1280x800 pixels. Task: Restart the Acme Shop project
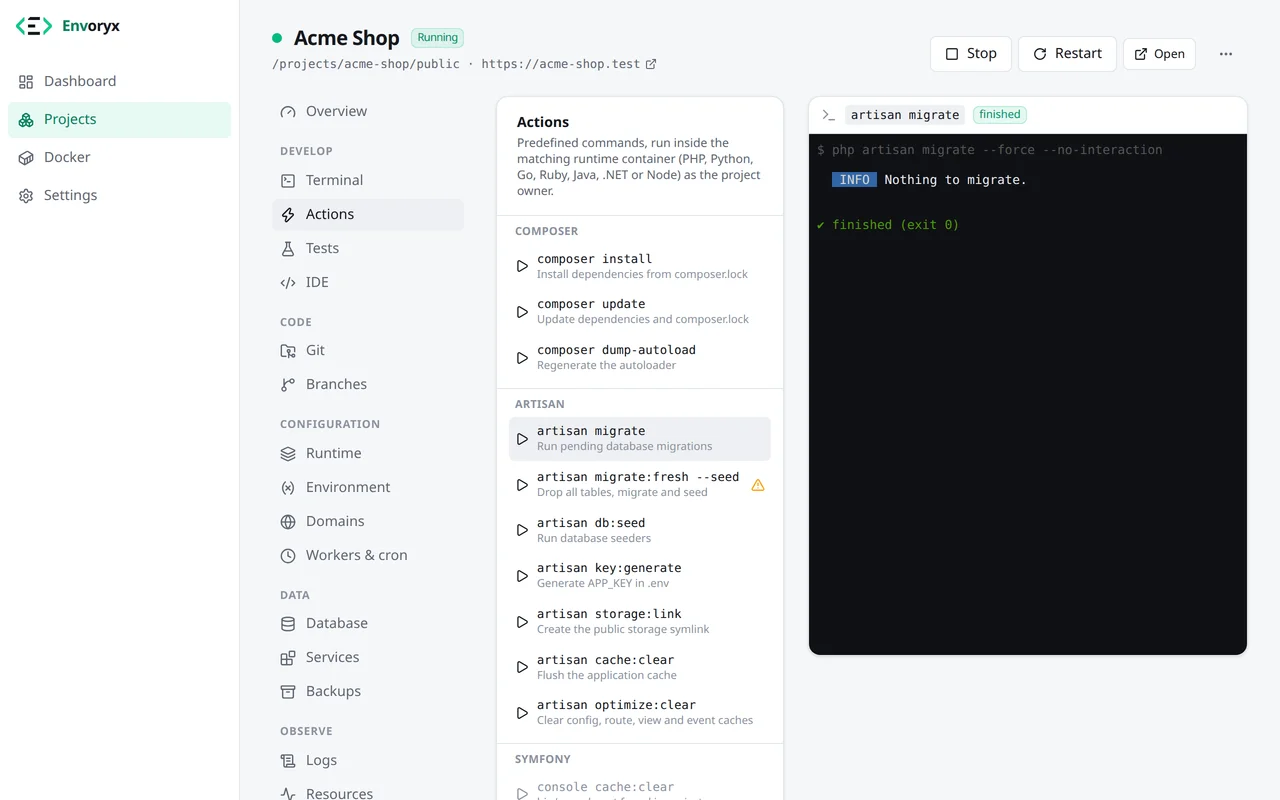(1067, 54)
